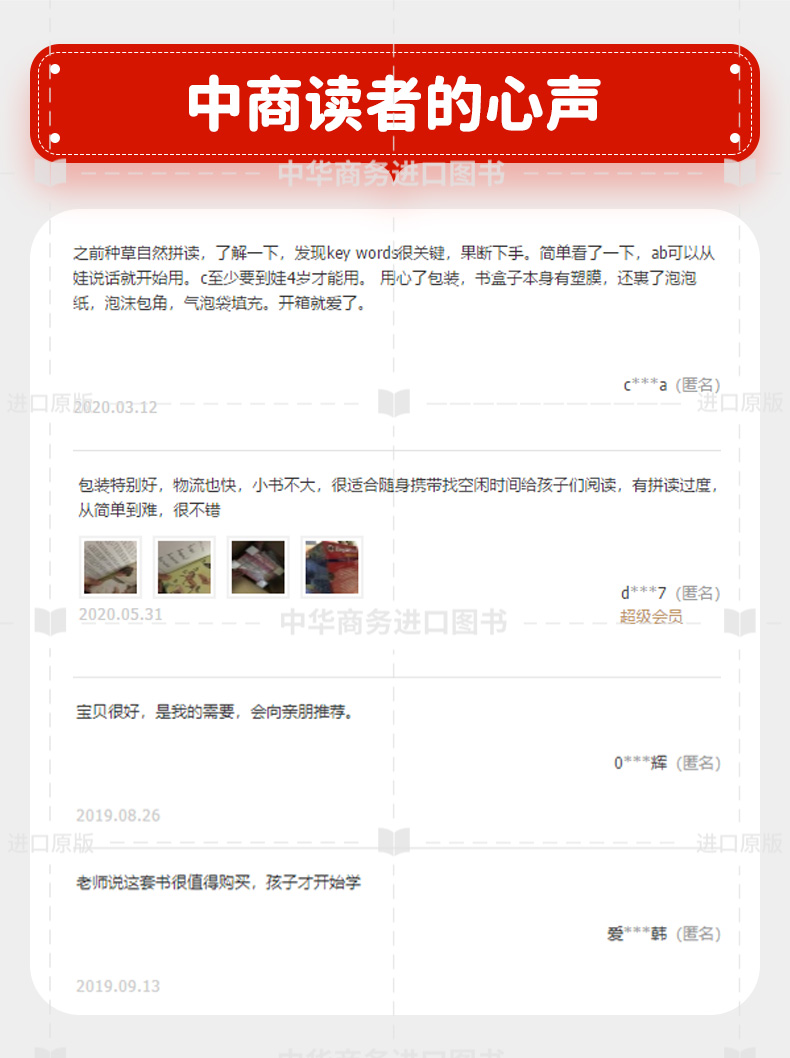
Task: Select the review date 2020.03.12
Action: point(115,408)
